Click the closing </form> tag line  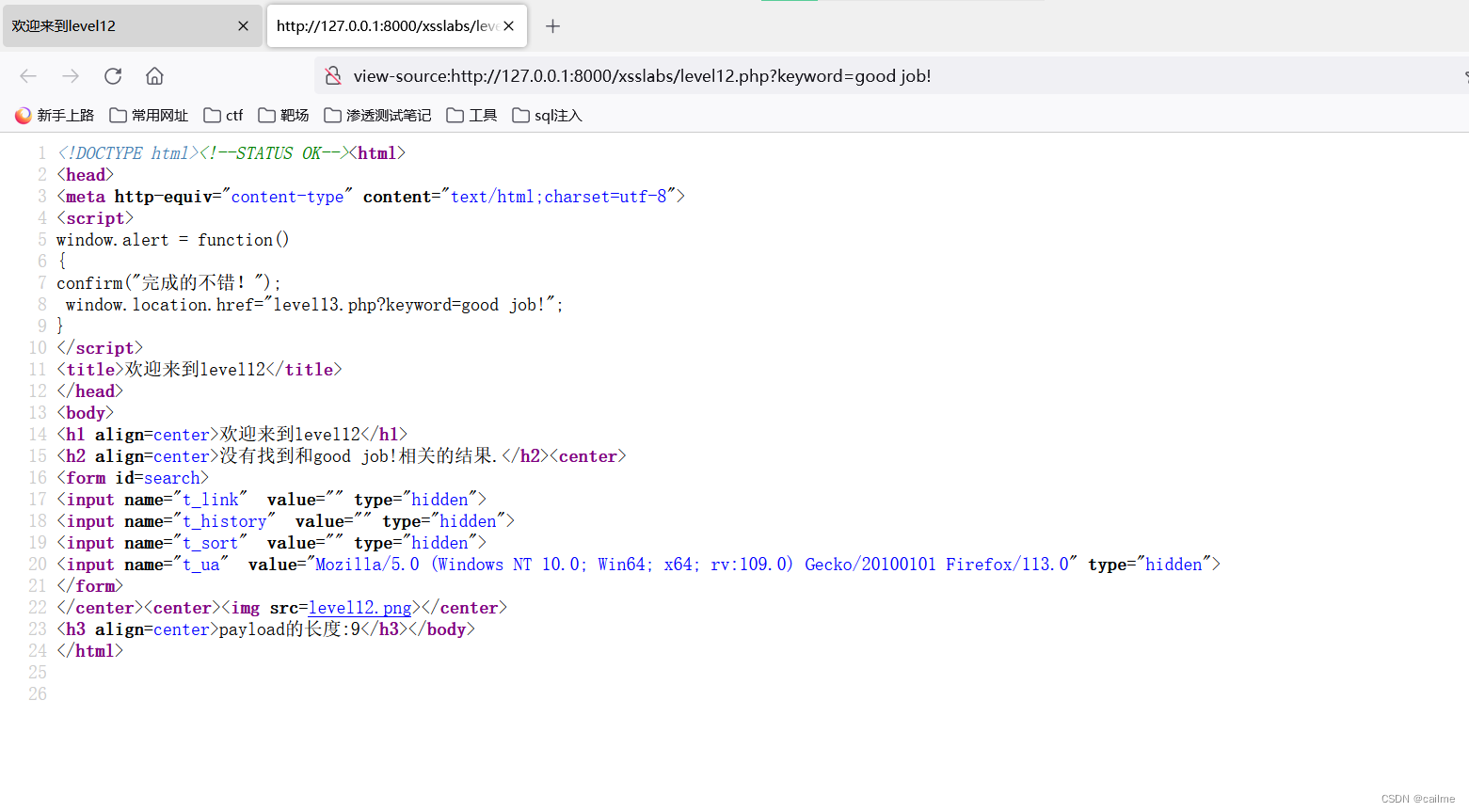click(x=89, y=586)
